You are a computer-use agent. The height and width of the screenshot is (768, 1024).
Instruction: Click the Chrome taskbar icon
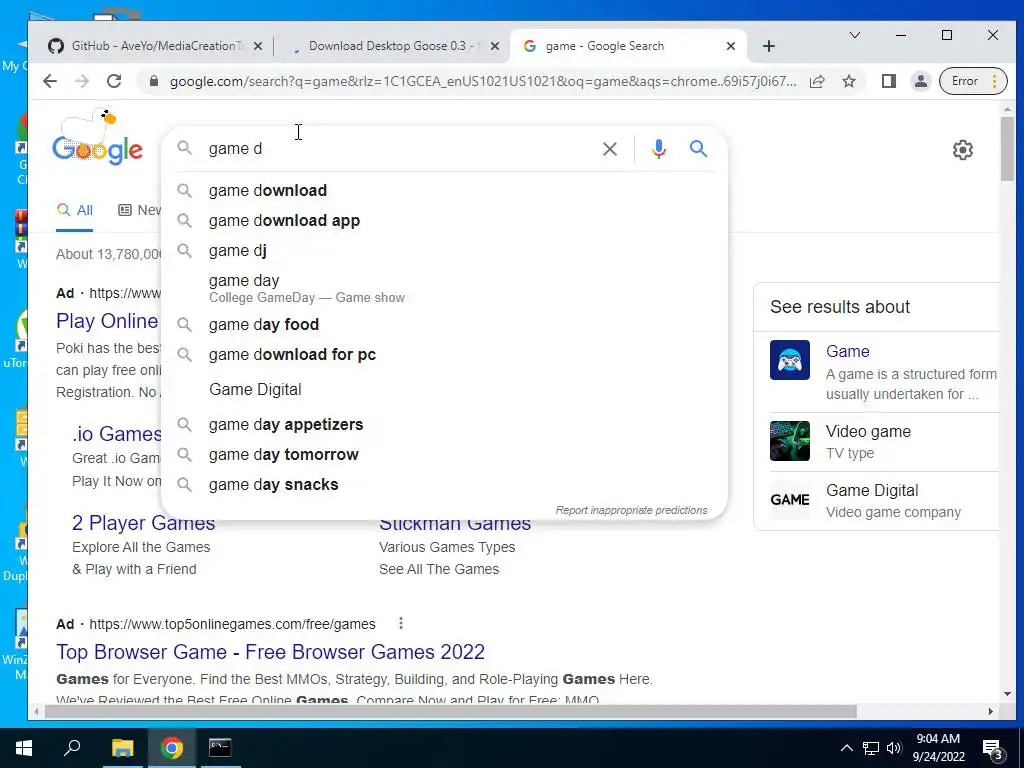172,748
